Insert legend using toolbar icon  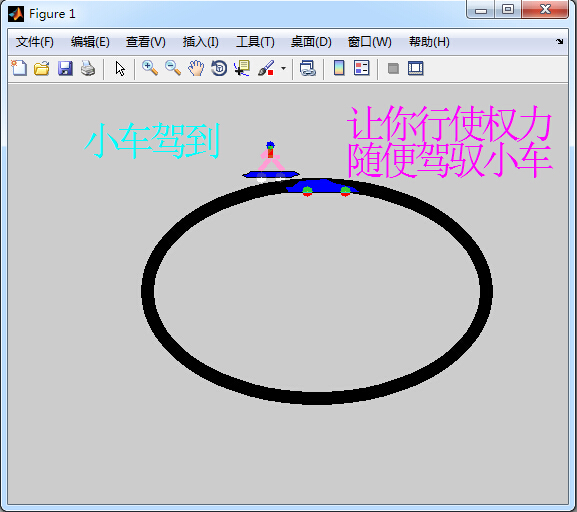[362, 68]
